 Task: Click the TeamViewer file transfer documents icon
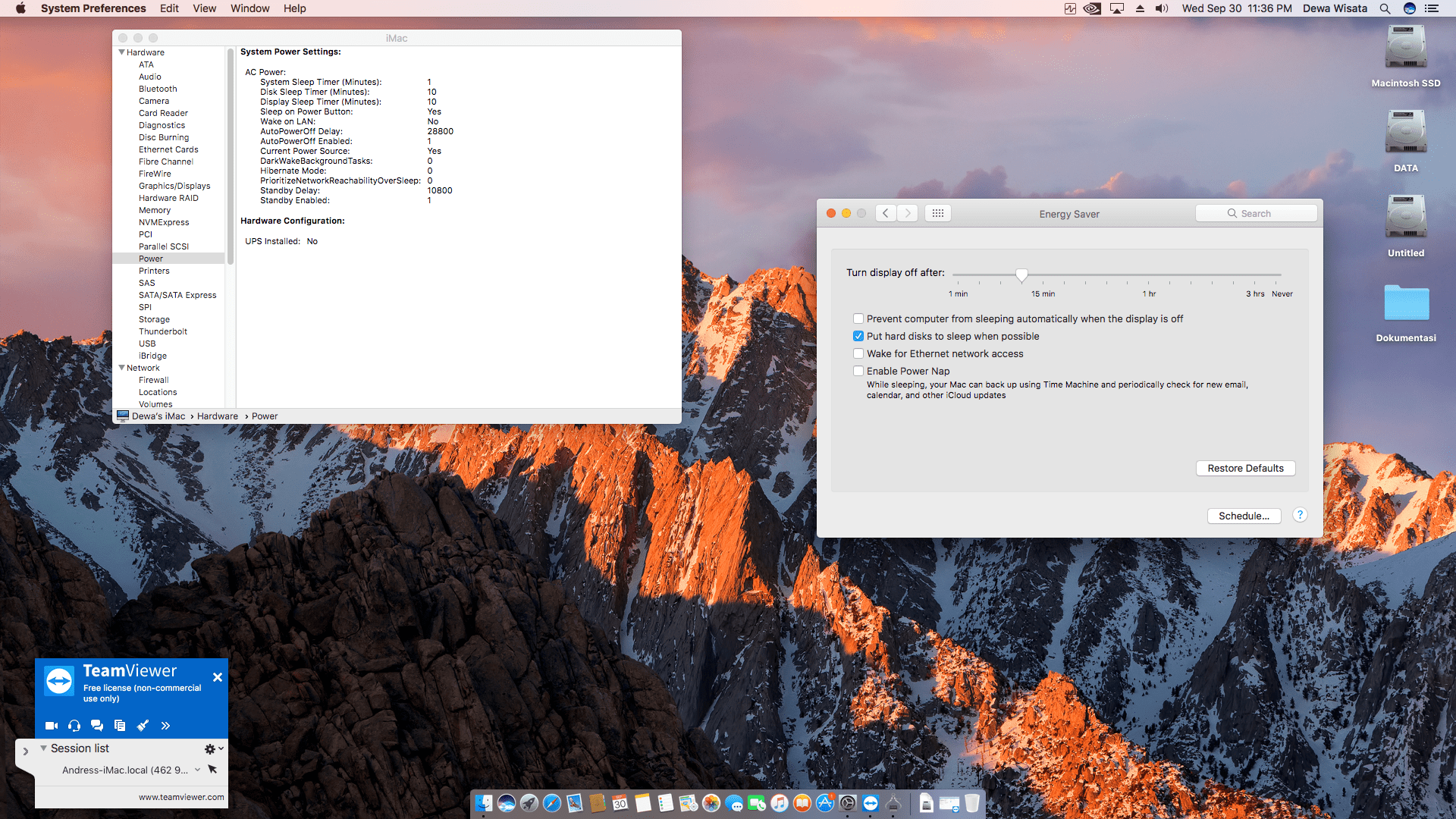point(120,726)
